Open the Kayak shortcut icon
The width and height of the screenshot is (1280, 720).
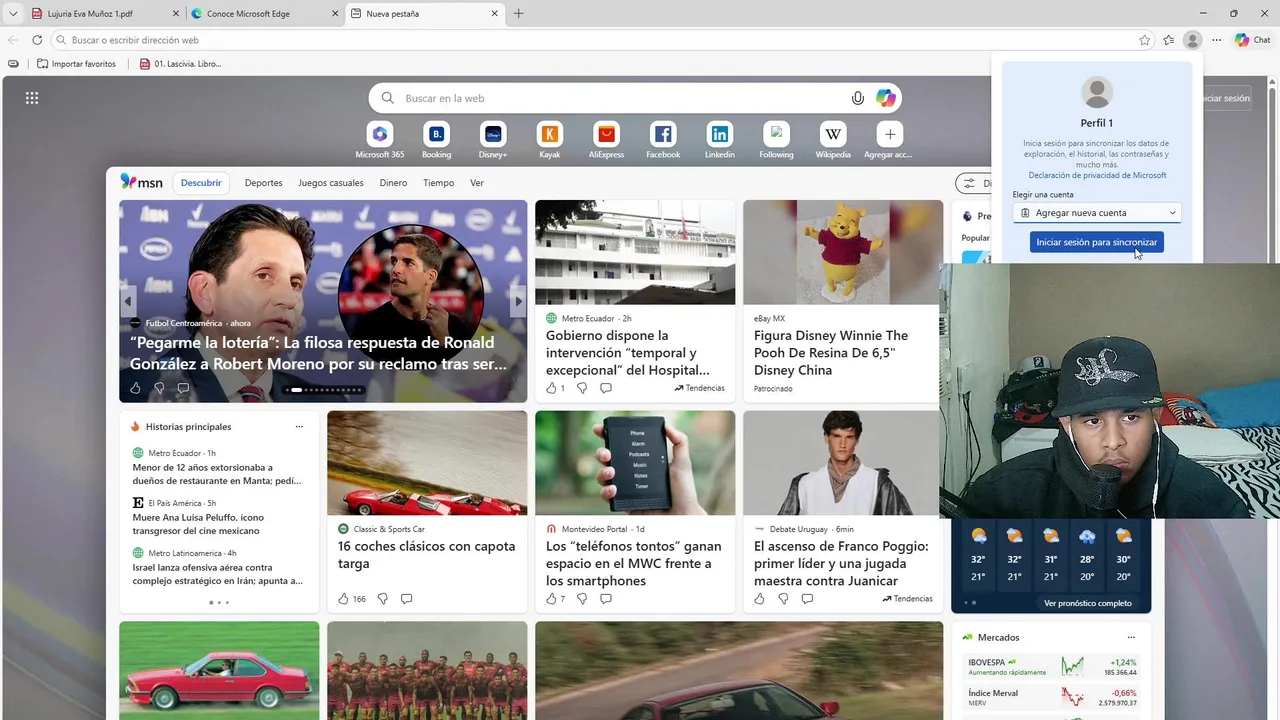549,134
